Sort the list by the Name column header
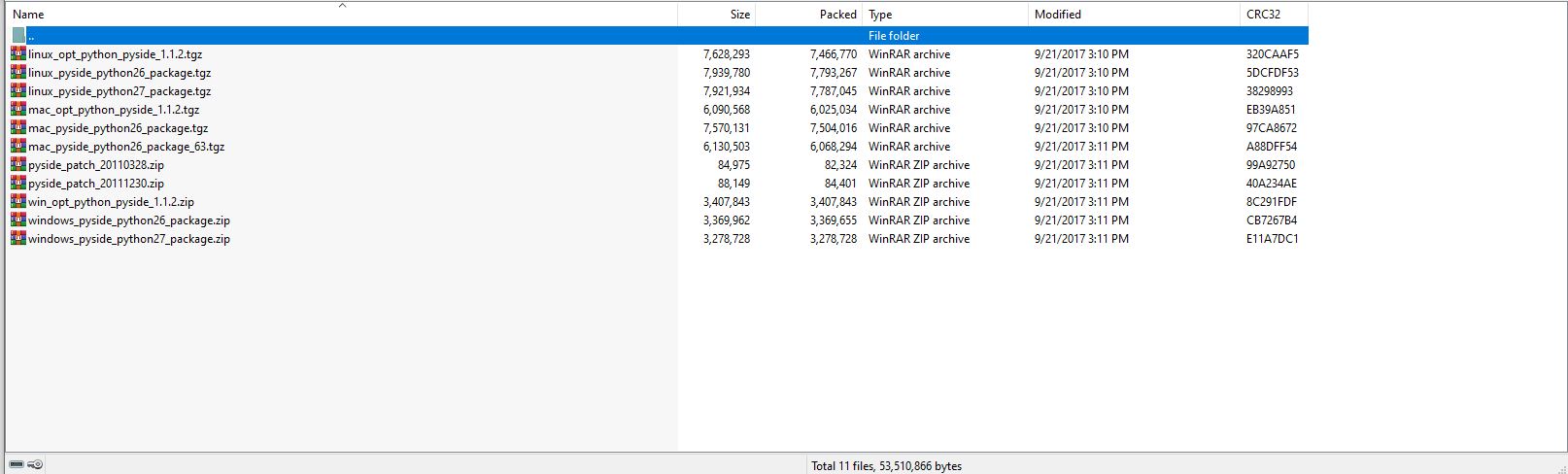This screenshot has width=1568, height=474. pyautogui.click(x=342, y=15)
